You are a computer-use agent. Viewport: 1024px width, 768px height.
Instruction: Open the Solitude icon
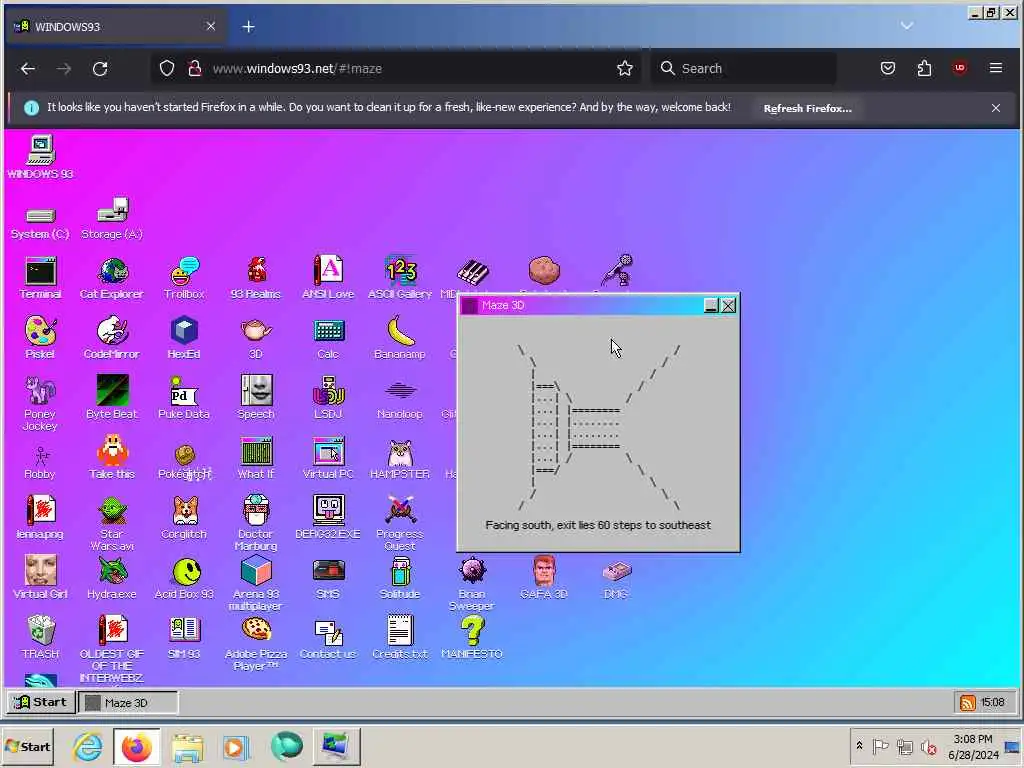point(400,577)
